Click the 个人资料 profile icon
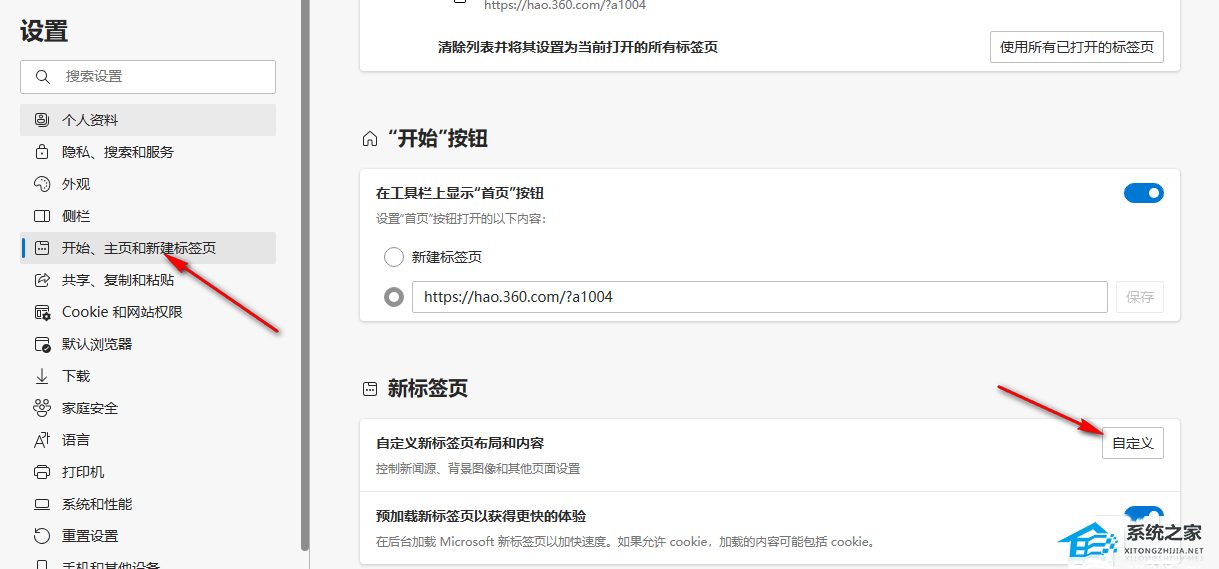The image size is (1219, 569). [42, 120]
